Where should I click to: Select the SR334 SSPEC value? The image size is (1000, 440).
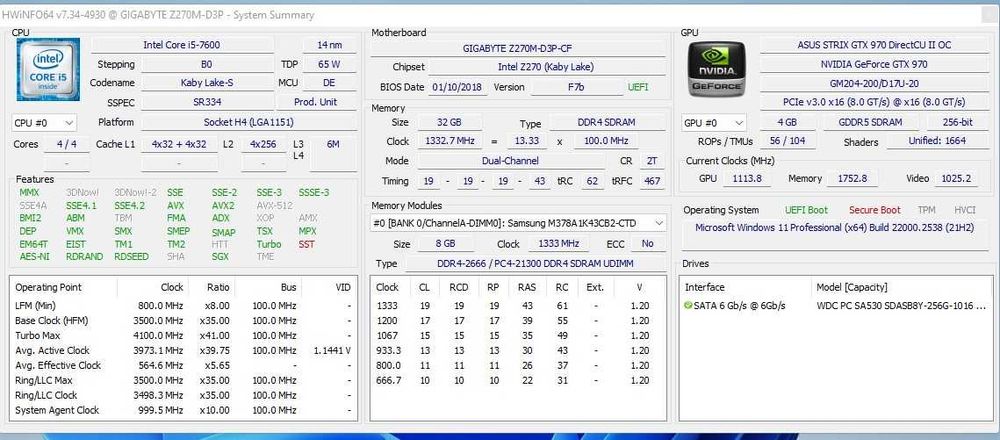(207, 102)
